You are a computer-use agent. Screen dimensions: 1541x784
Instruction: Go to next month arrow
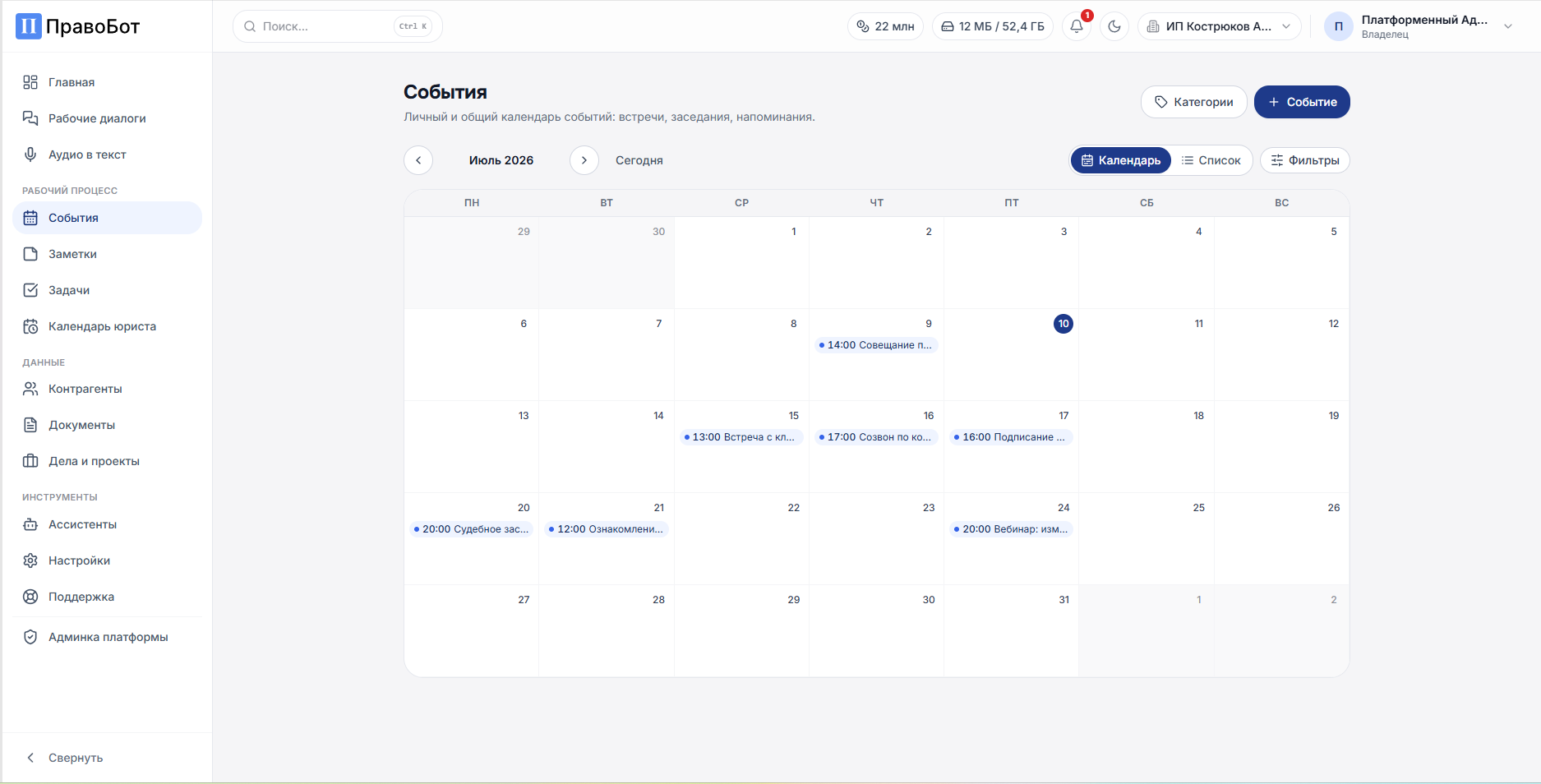584,160
